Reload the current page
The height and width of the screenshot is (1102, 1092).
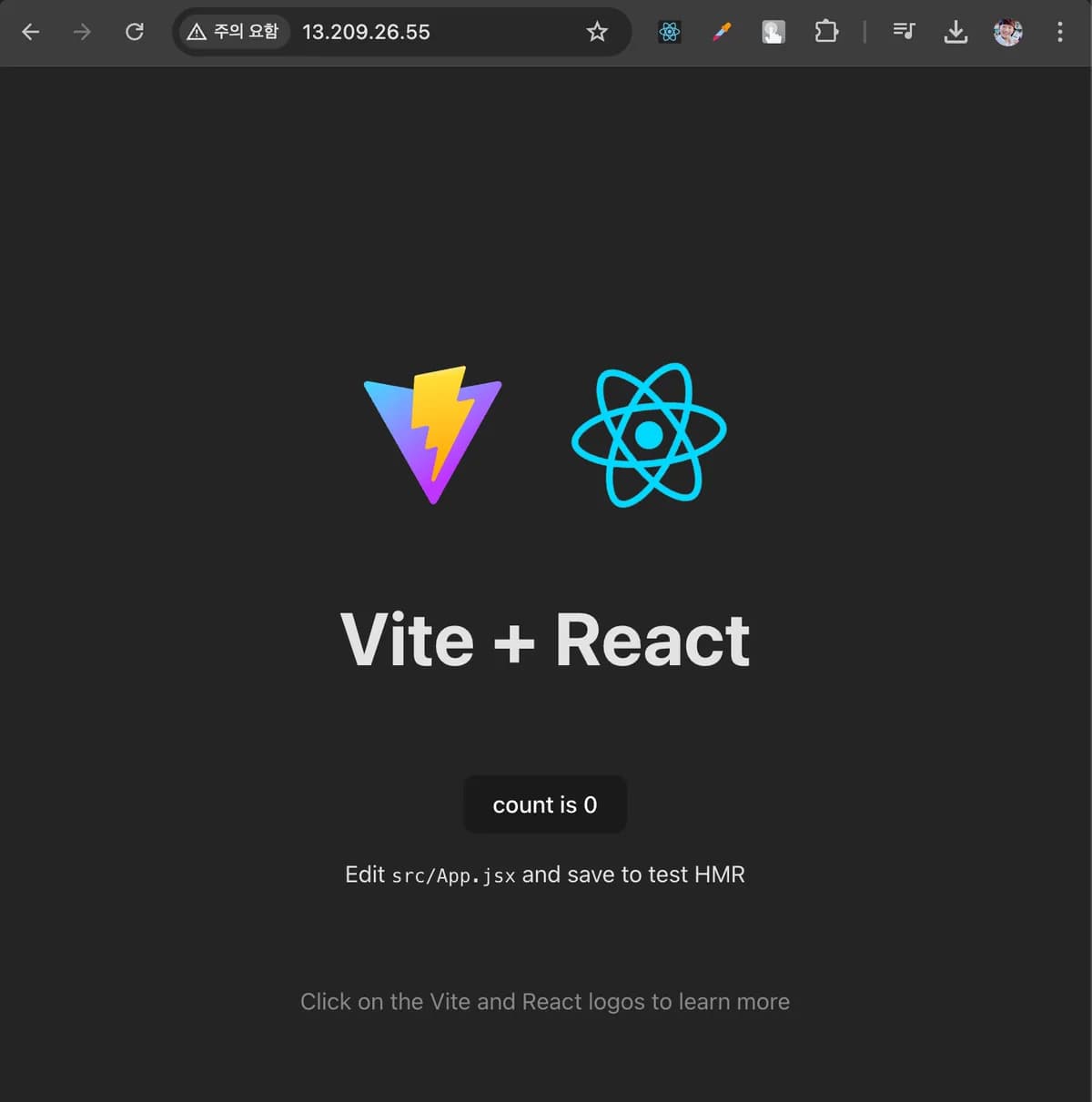coord(134,32)
